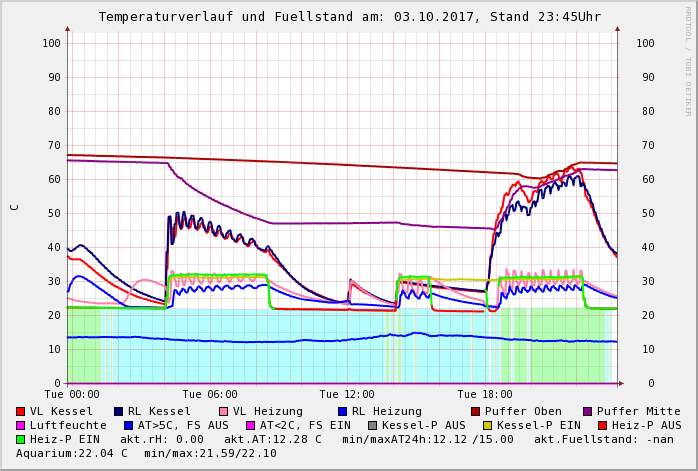Click the Tue 12:00 time axis label
Screen dimensions: 698x471
coord(347,395)
